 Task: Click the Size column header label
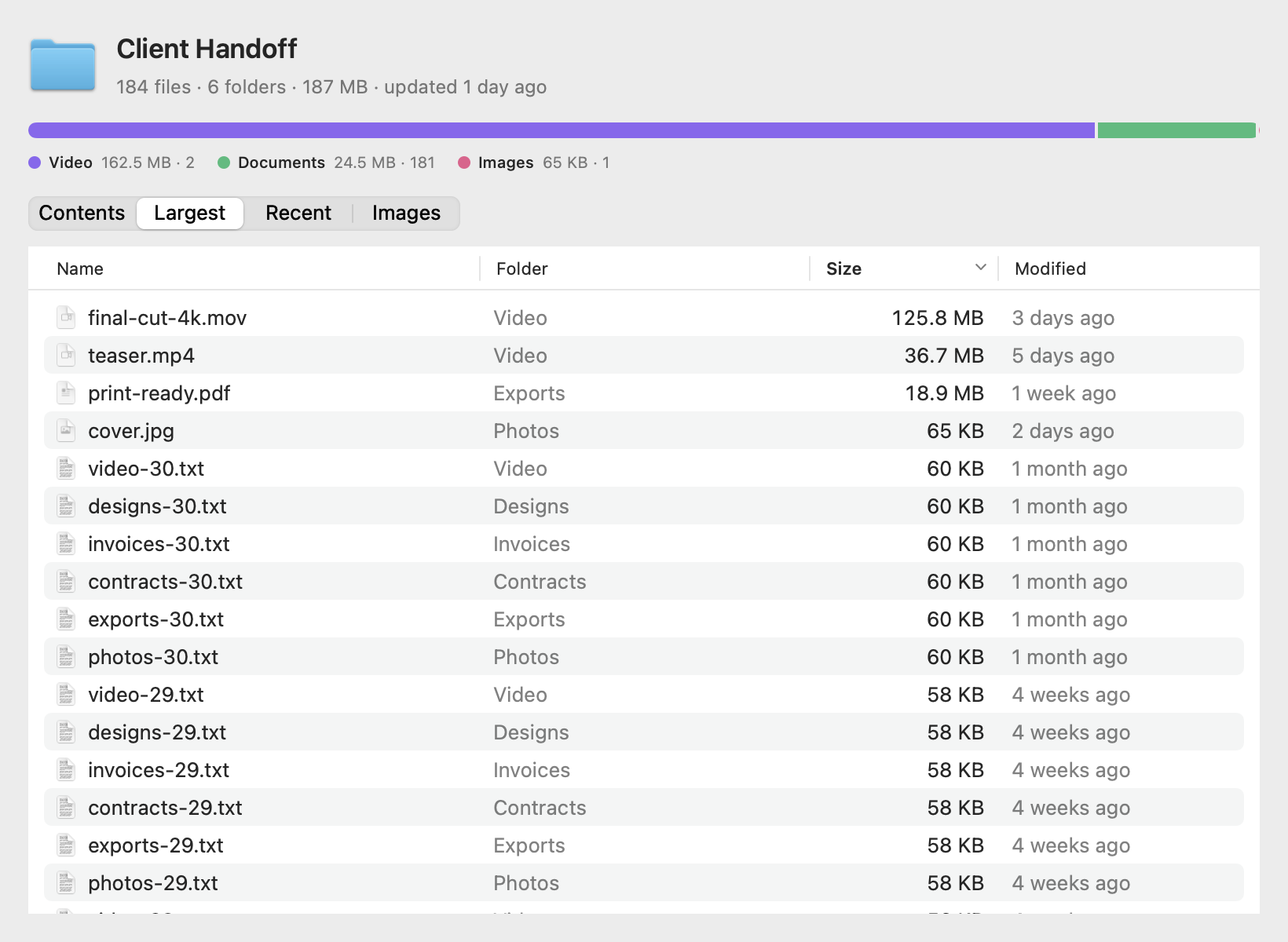pos(843,268)
